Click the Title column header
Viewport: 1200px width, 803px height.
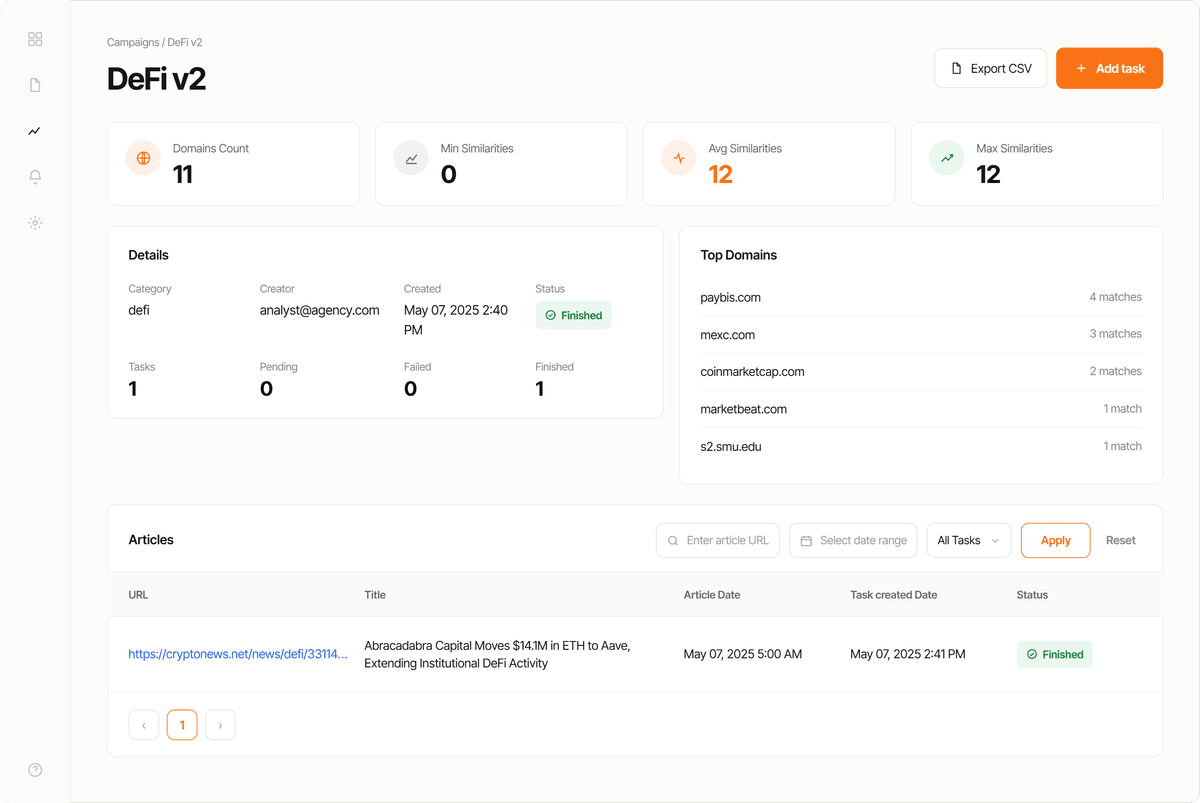[375, 595]
